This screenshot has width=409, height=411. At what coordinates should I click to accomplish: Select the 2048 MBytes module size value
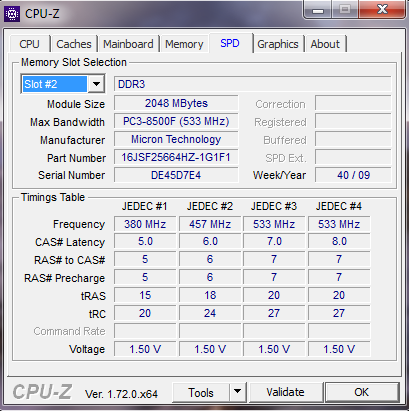coord(176,103)
